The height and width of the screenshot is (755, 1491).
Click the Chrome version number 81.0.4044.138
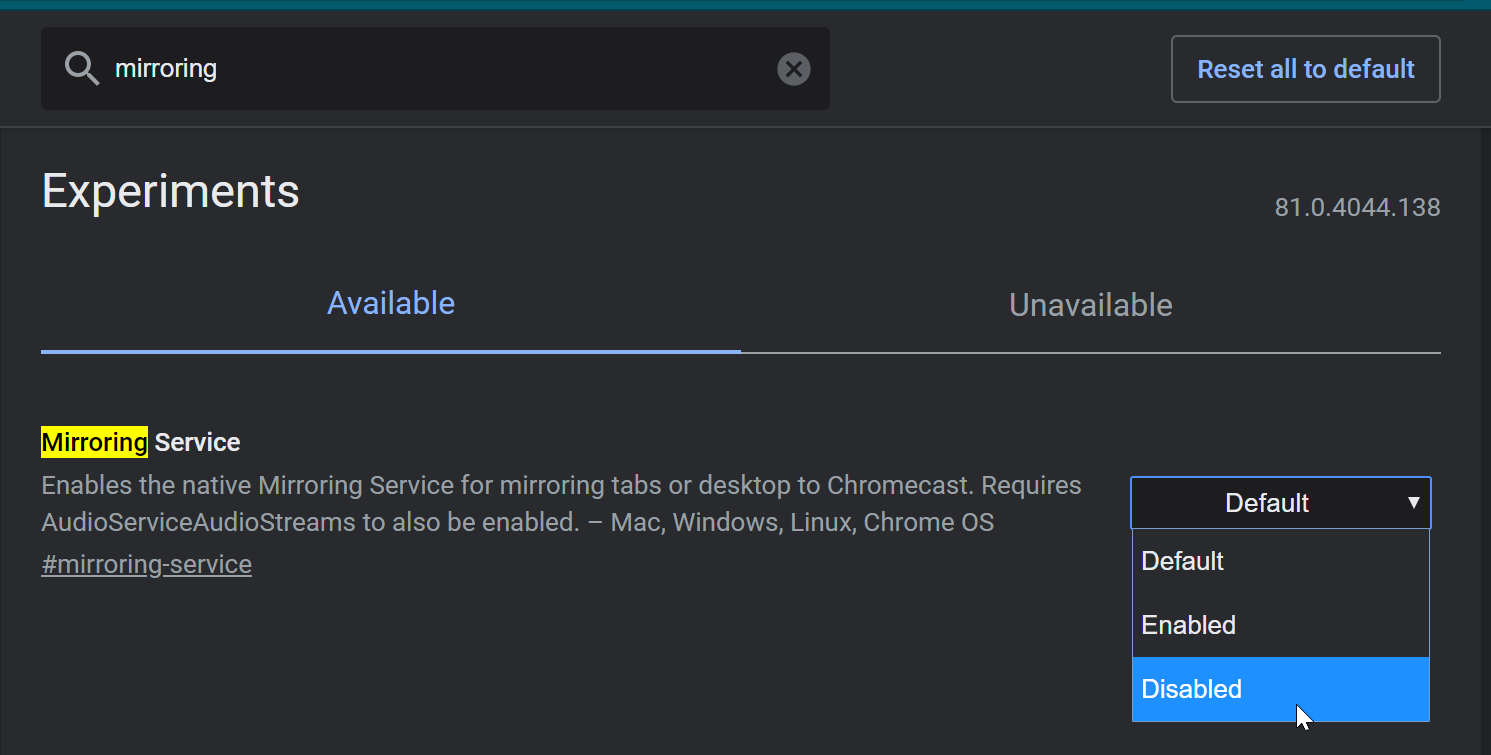click(1357, 208)
